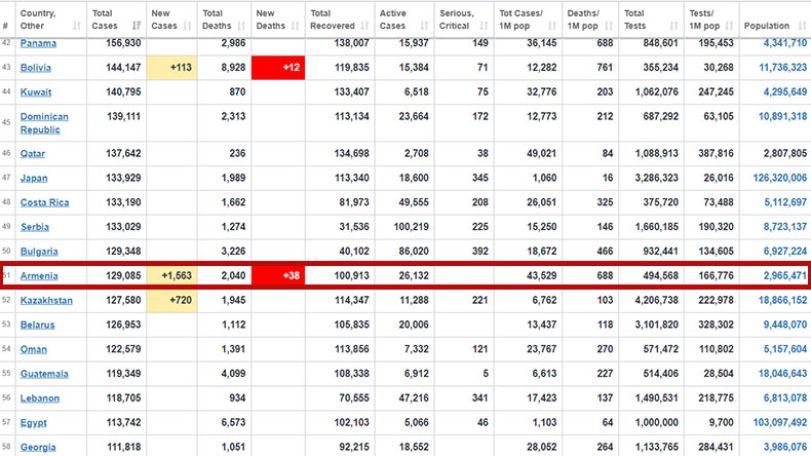Click Japan population 126,320,006 link
This screenshot has width=811, height=456.
(x=780, y=178)
